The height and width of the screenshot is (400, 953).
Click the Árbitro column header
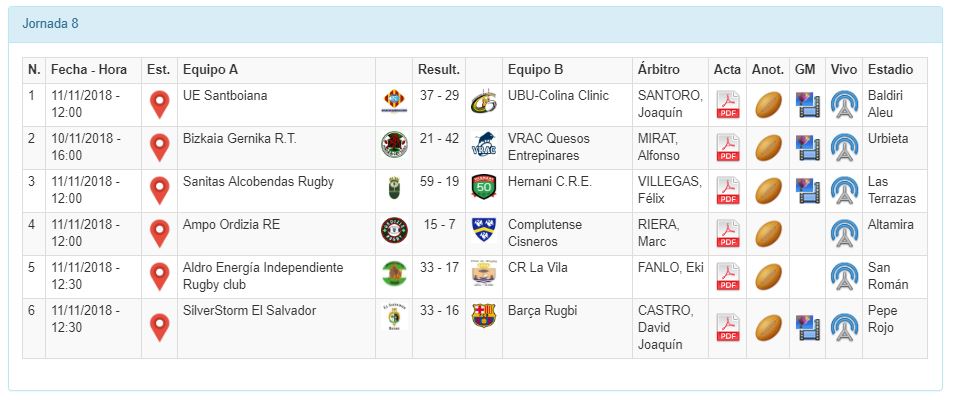coord(658,70)
